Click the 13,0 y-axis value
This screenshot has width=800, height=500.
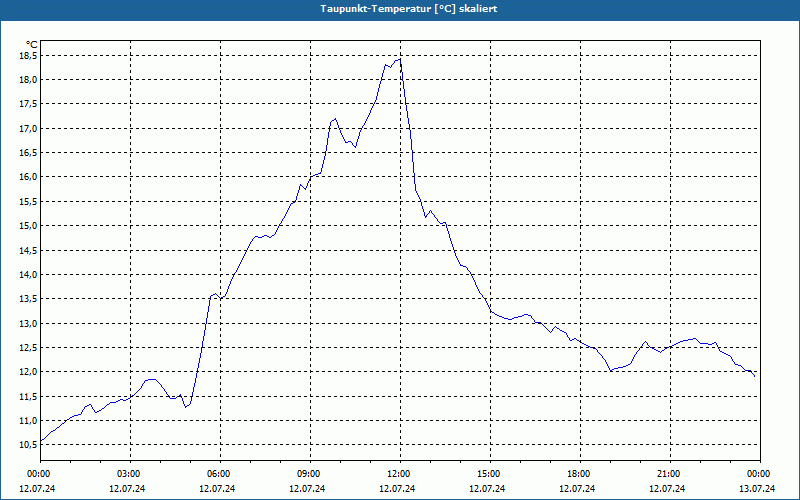coord(28,323)
